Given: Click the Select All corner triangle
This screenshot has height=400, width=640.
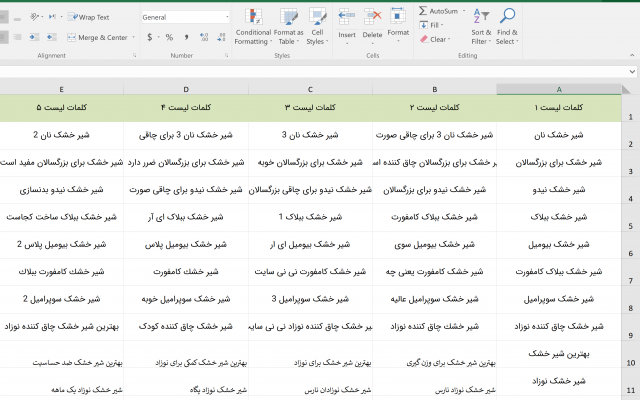Looking at the screenshot, I should pyautogui.click(x=626, y=89).
